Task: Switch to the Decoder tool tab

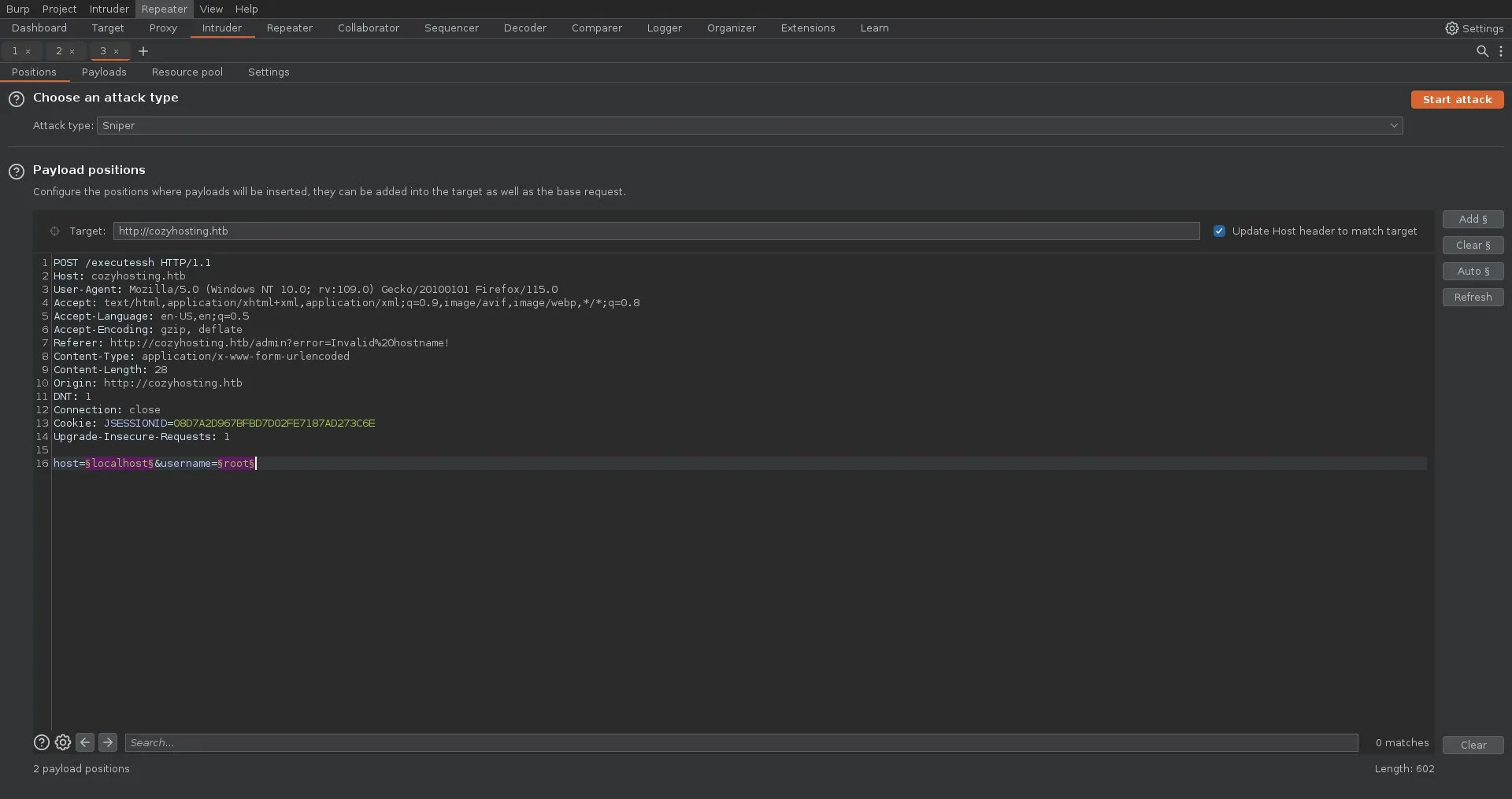Action: click(x=525, y=28)
